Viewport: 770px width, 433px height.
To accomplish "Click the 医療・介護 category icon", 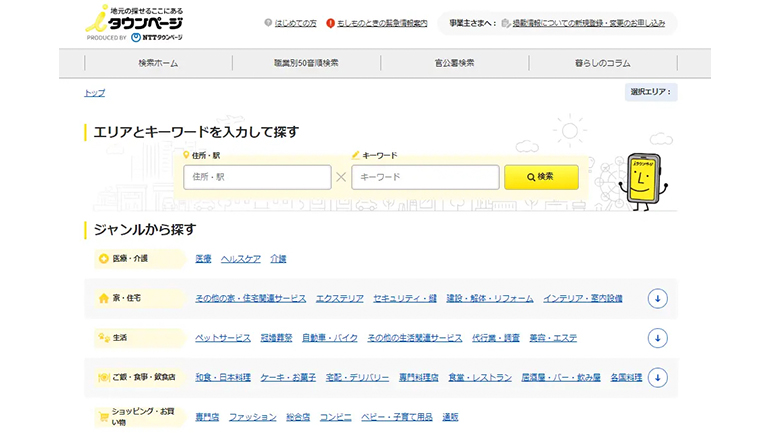I will 103,259.
